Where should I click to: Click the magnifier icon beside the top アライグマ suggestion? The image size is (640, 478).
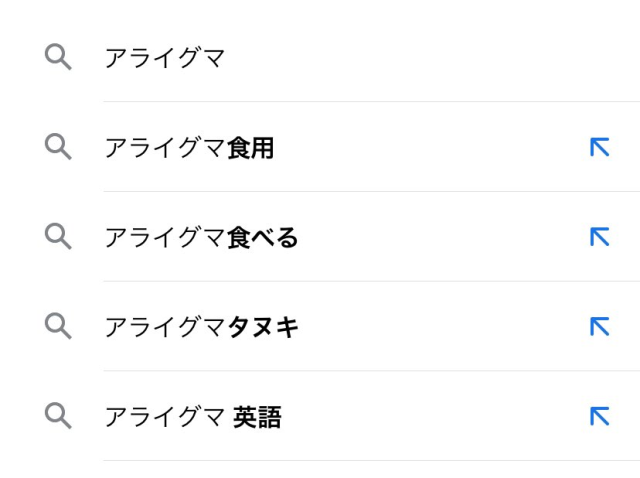click(58, 57)
